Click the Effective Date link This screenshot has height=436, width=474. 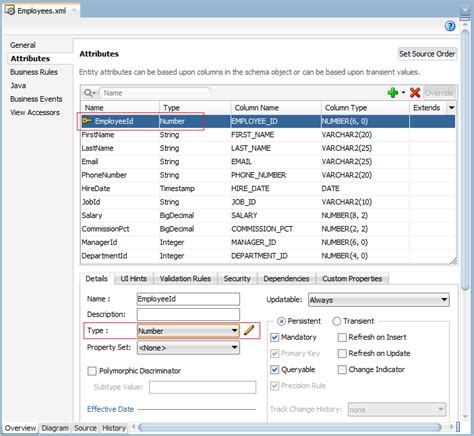pyautogui.click(x=110, y=409)
